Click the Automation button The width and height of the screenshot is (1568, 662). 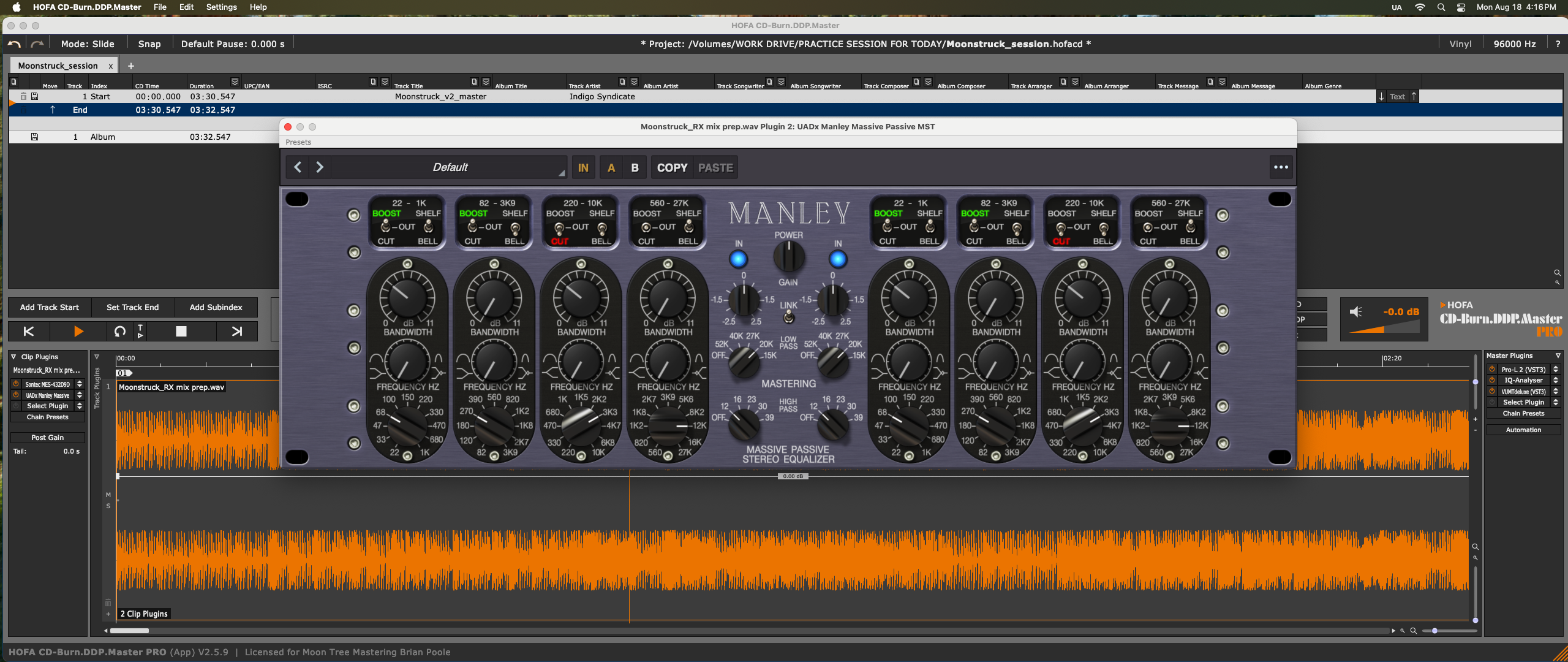1523,430
